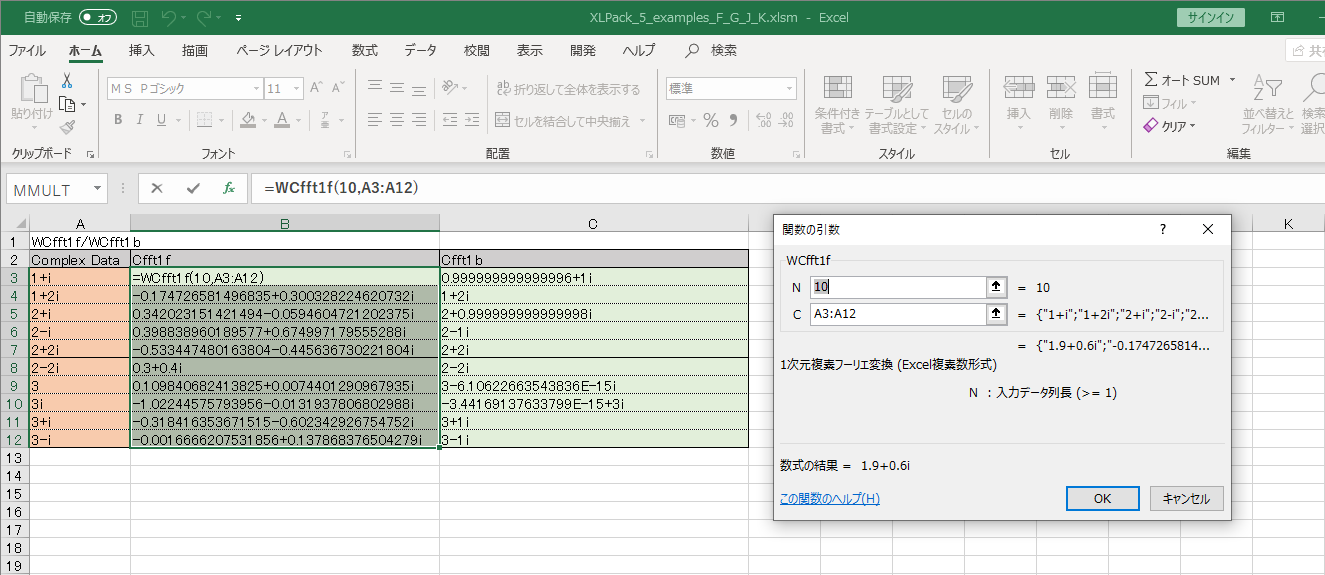Screen dimensions: 1325x575
Task: Open the 数式 (Formulas) ribbon tab
Action: coord(364,50)
